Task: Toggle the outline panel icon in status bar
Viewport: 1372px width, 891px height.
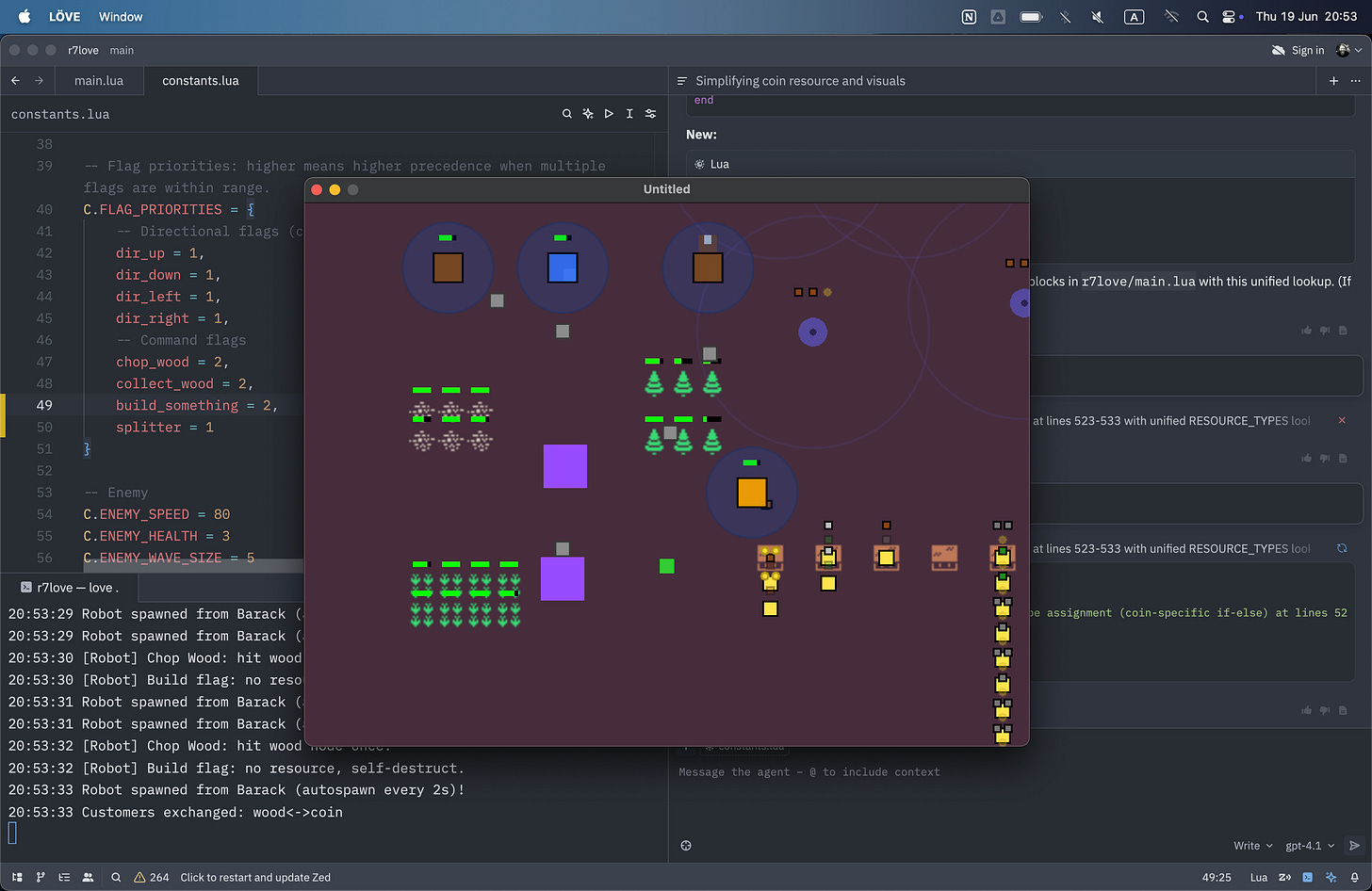Action: point(64,877)
